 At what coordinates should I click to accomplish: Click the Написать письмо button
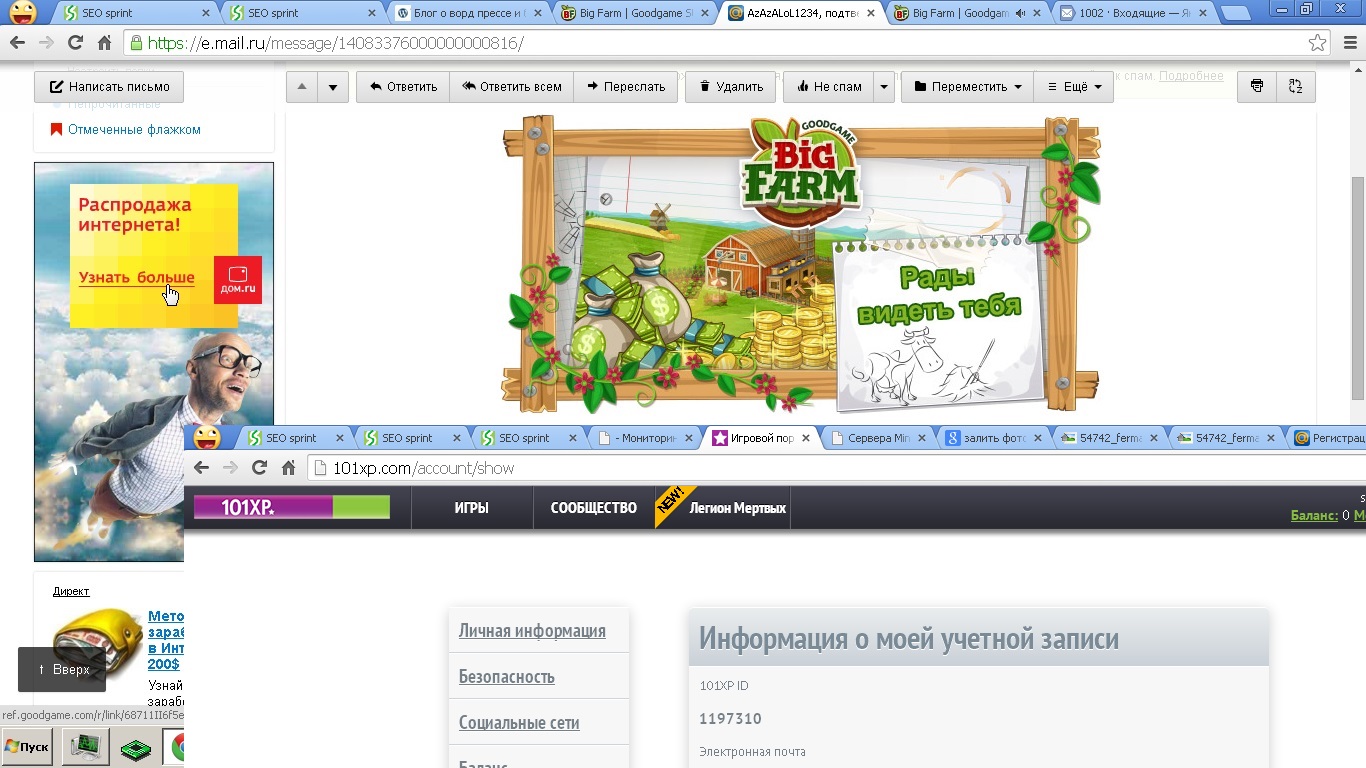[109, 86]
